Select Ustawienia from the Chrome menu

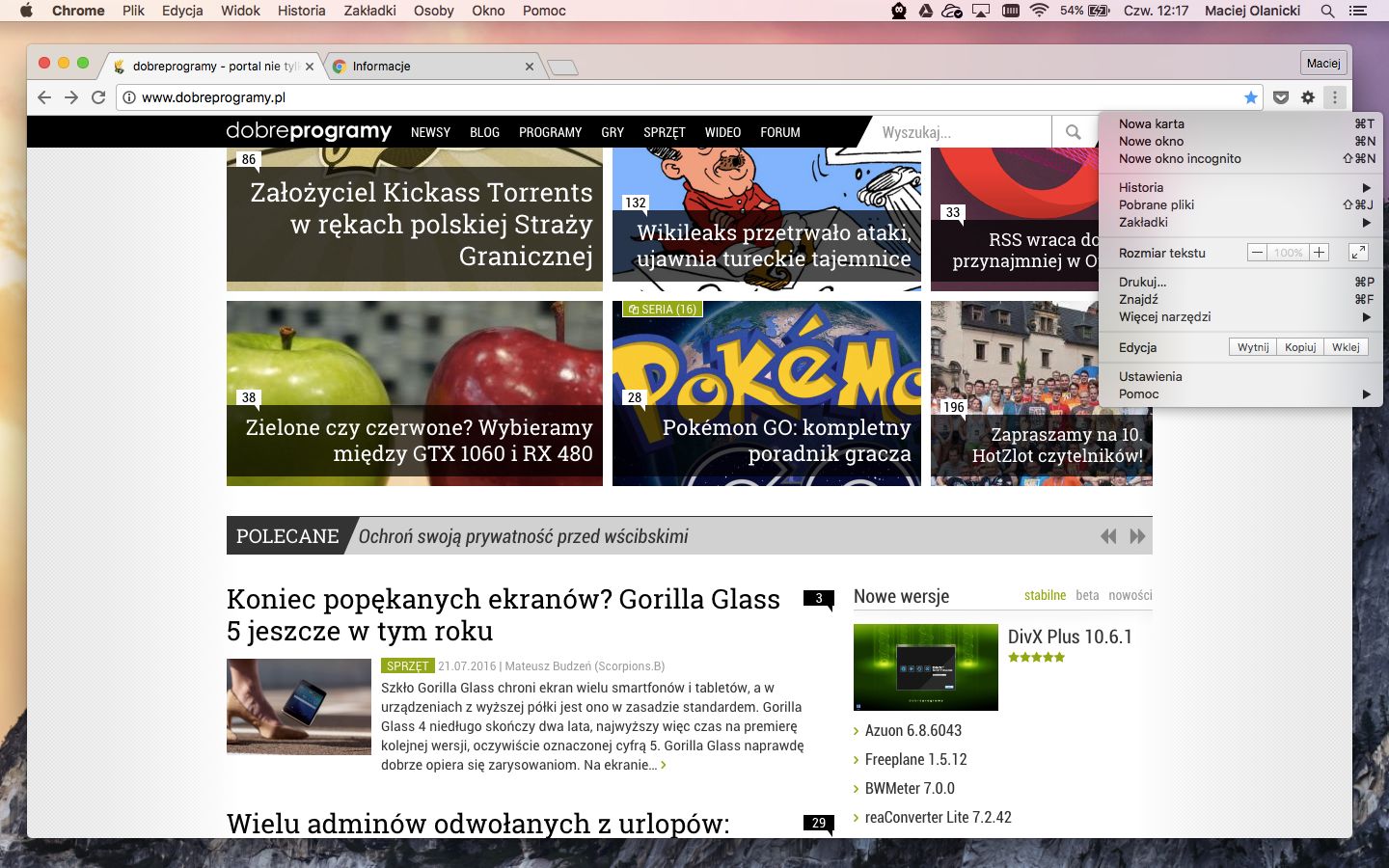1150,376
